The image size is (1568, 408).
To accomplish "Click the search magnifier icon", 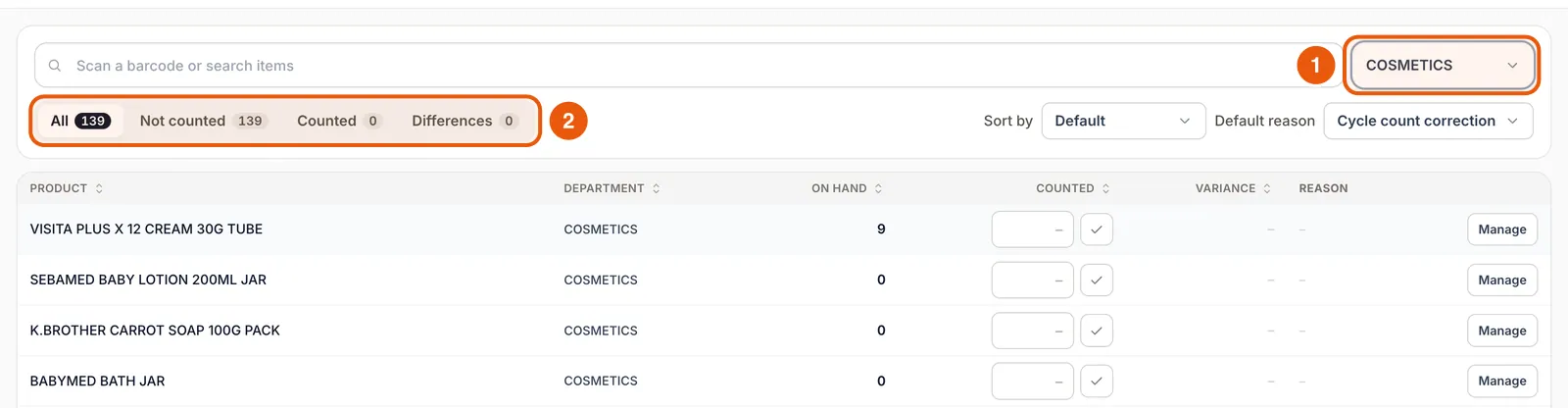I will (55, 66).
